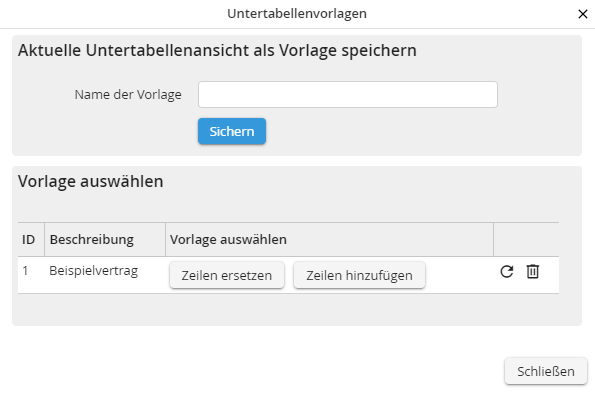This screenshot has height=393, width=595.
Task: Delete the Beispielvertrag template via trash icon
Action: 533,272
